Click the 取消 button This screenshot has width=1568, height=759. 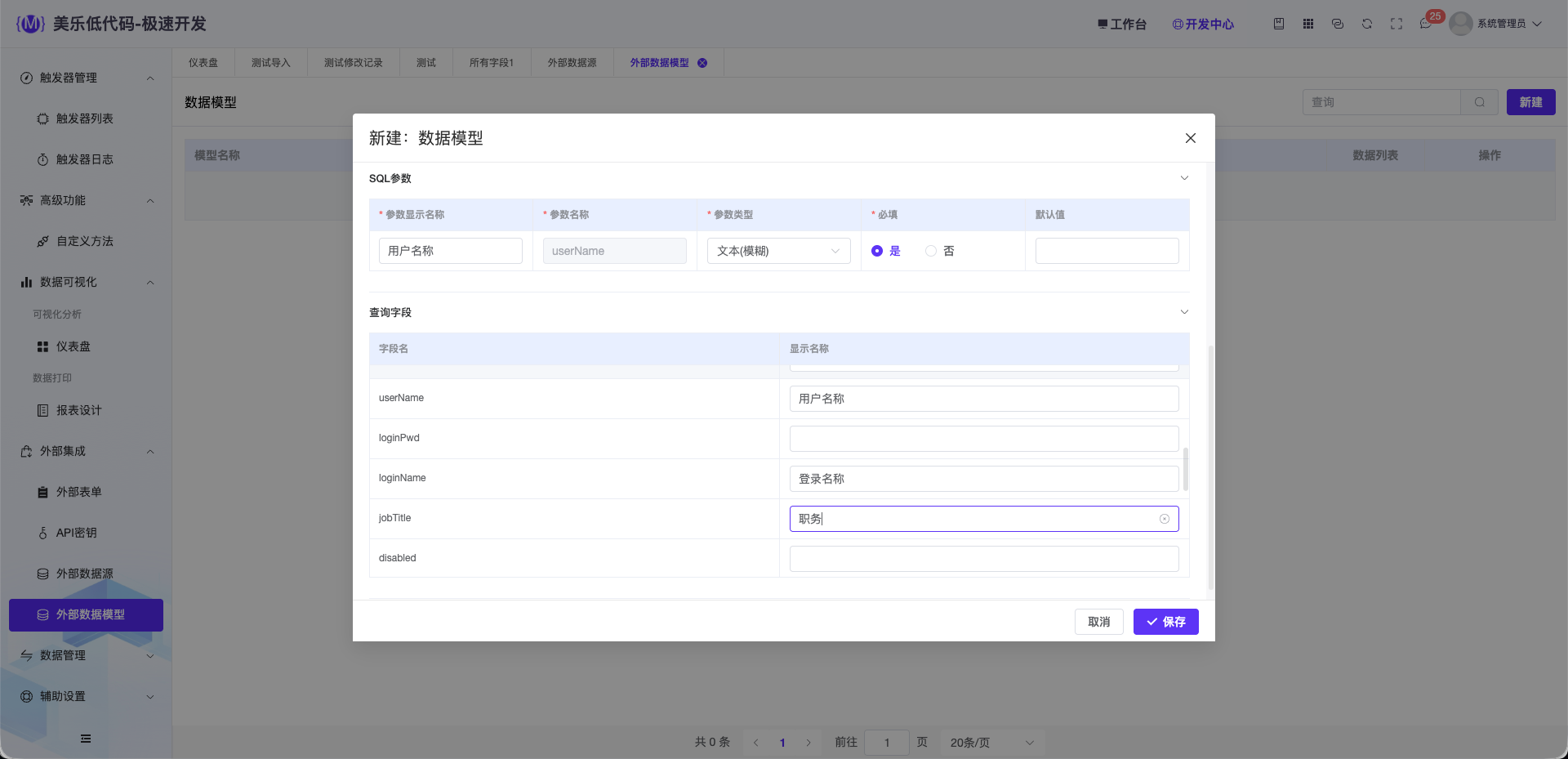[1099, 622]
